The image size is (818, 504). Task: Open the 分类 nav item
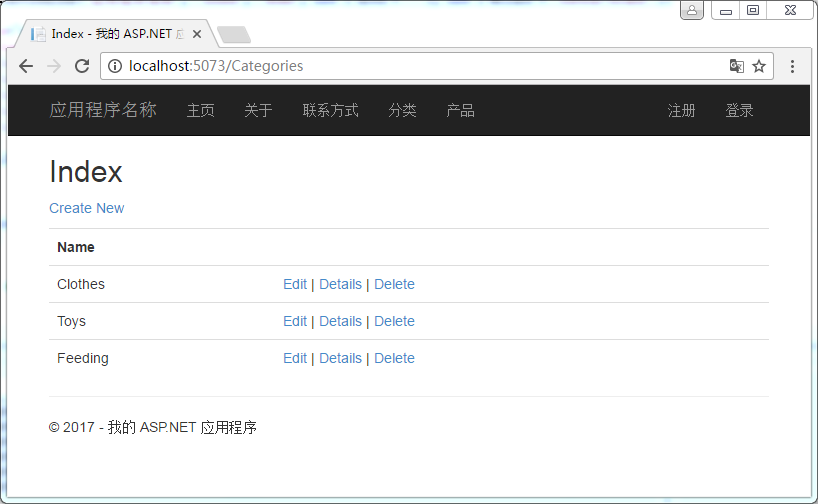pos(402,111)
